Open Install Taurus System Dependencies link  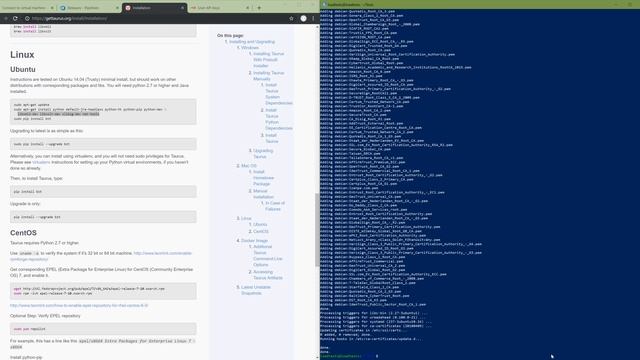pyautogui.click(x=279, y=94)
